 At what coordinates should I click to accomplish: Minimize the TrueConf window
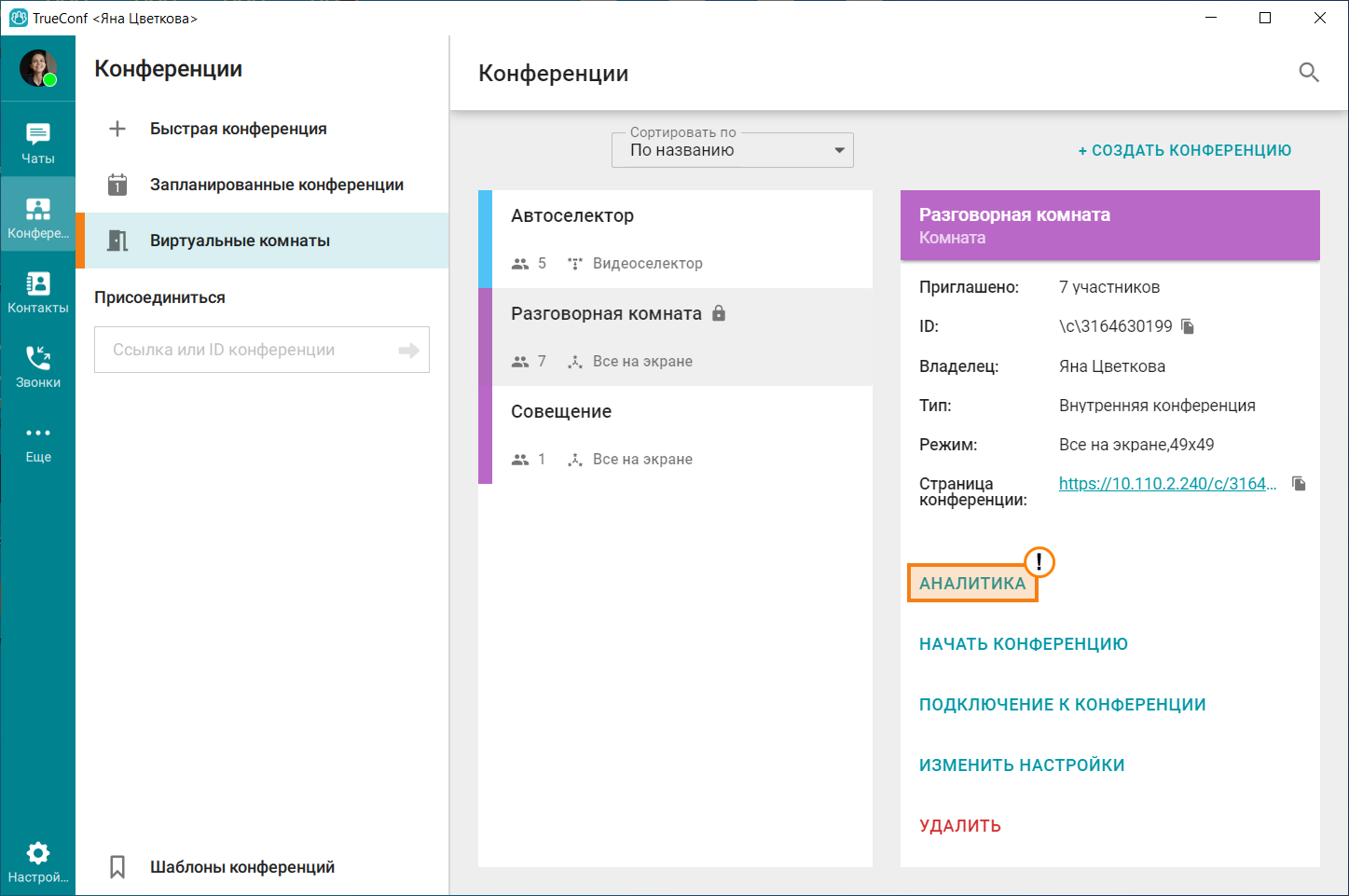pos(1211,18)
